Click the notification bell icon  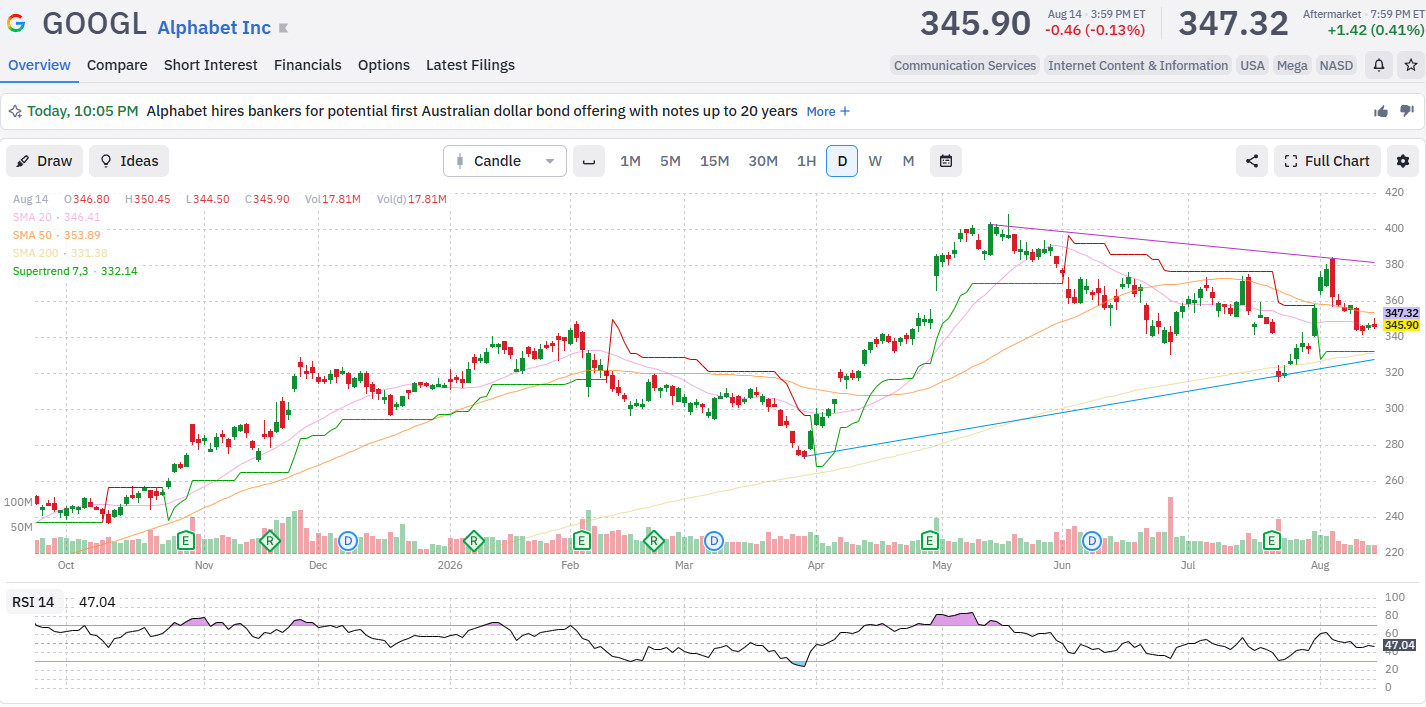click(1379, 65)
